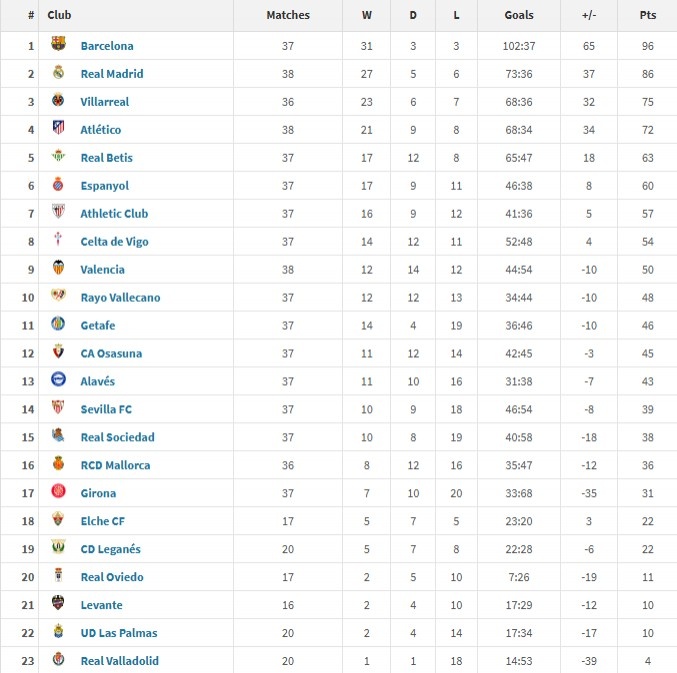Open the Espanyol team link

pyautogui.click(x=104, y=186)
